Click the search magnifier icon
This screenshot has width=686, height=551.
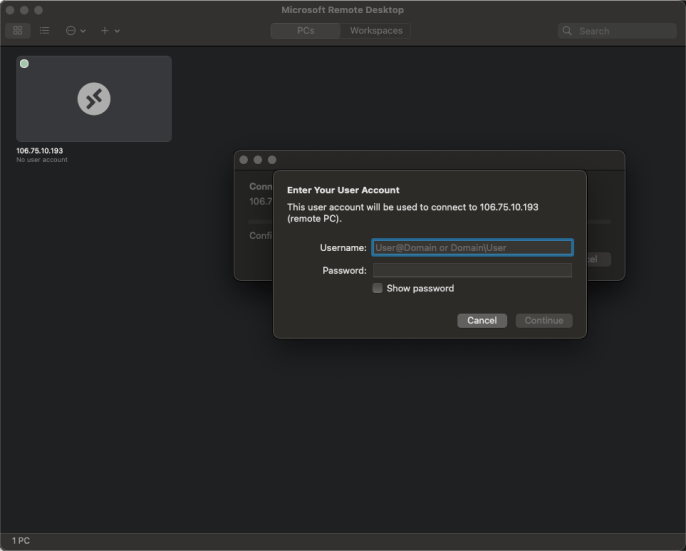tap(567, 31)
